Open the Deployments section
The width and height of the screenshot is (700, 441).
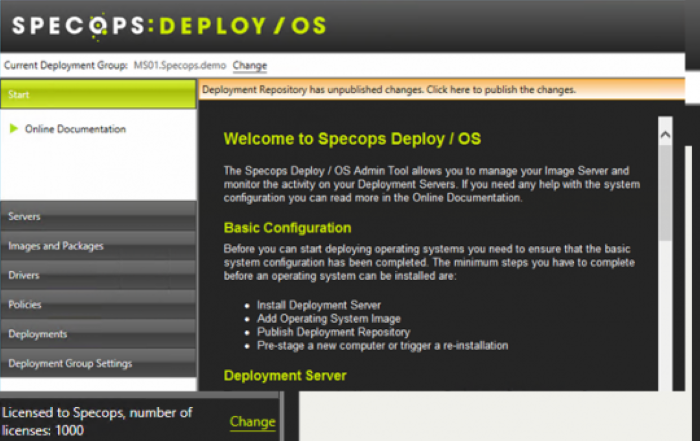point(98,334)
